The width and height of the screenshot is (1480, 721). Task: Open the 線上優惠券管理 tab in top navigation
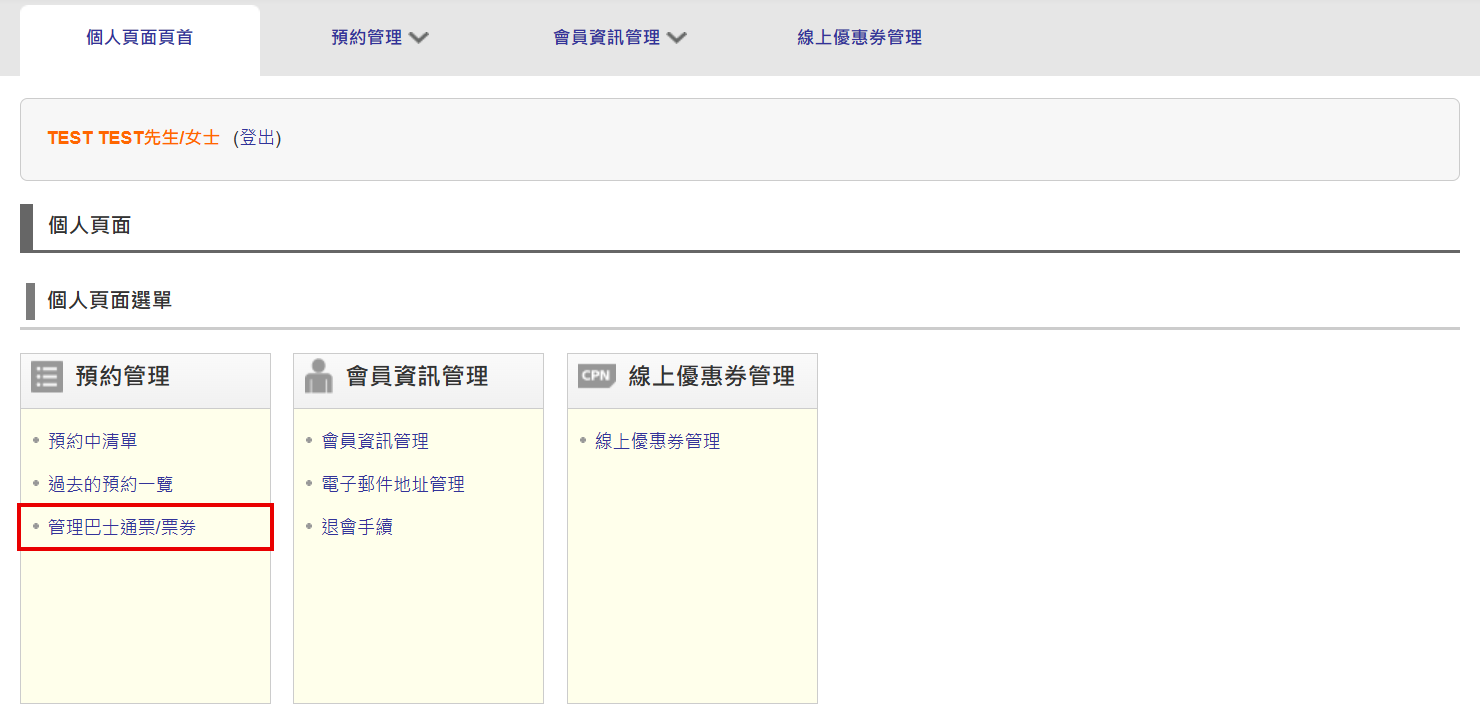(860, 37)
